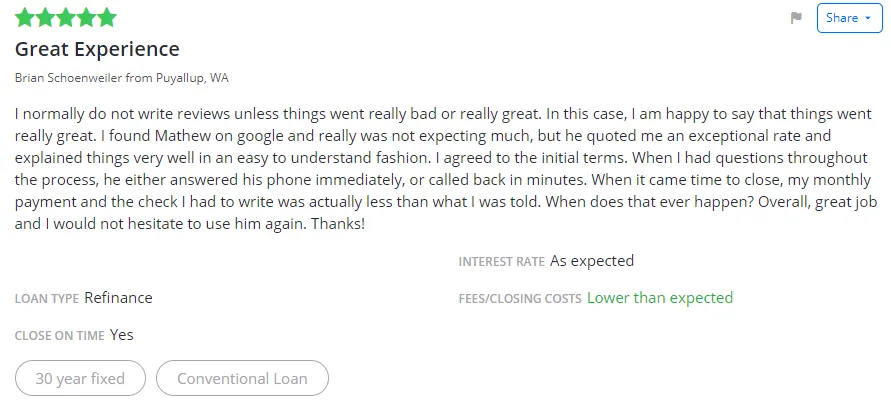
Task: Click the "Great Experience" review title
Action: point(97,49)
